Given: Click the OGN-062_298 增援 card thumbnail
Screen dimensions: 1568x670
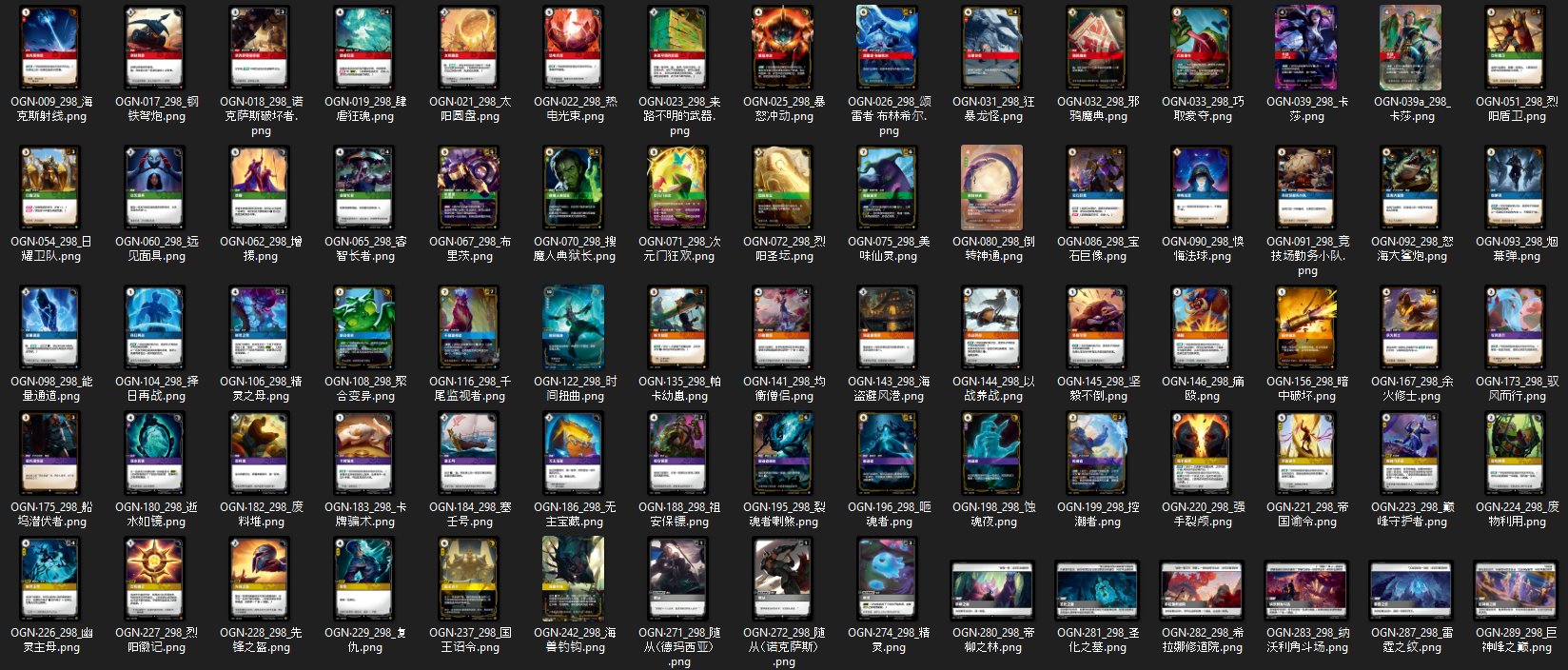Looking at the screenshot, I should coord(261,187).
